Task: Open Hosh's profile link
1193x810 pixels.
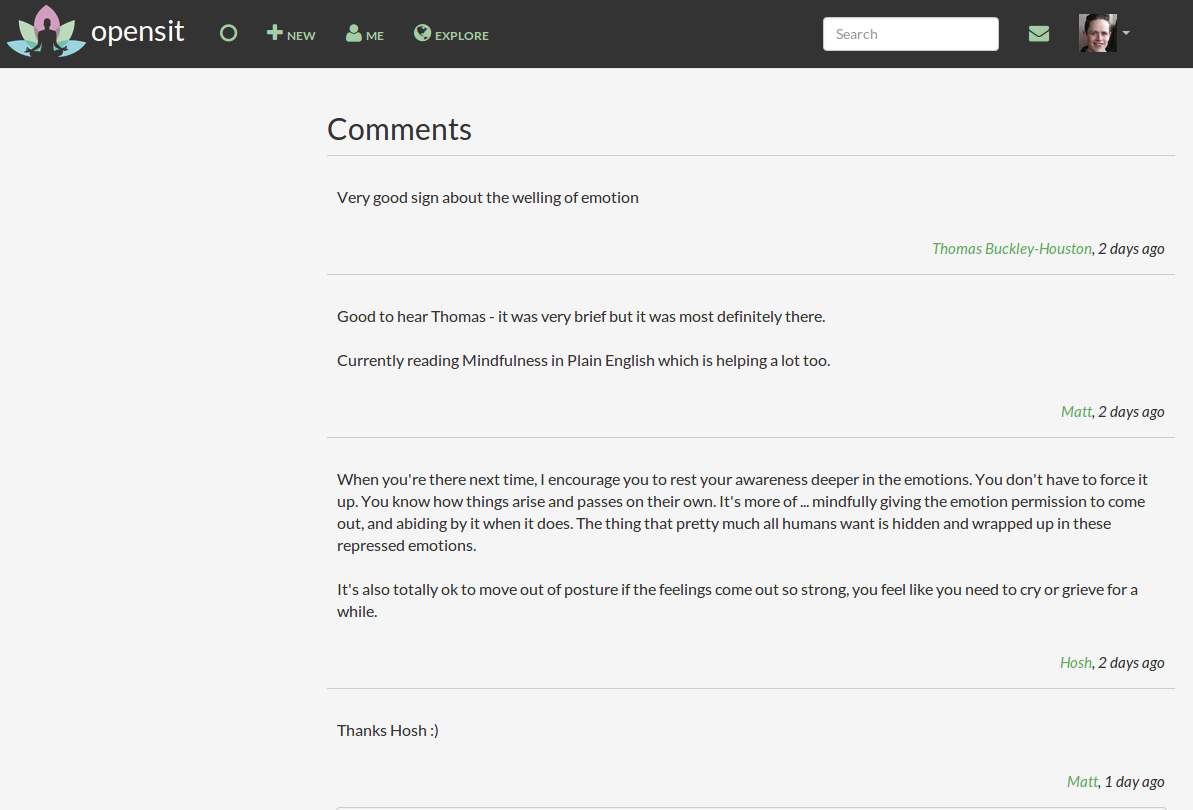Action: pos(1076,662)
